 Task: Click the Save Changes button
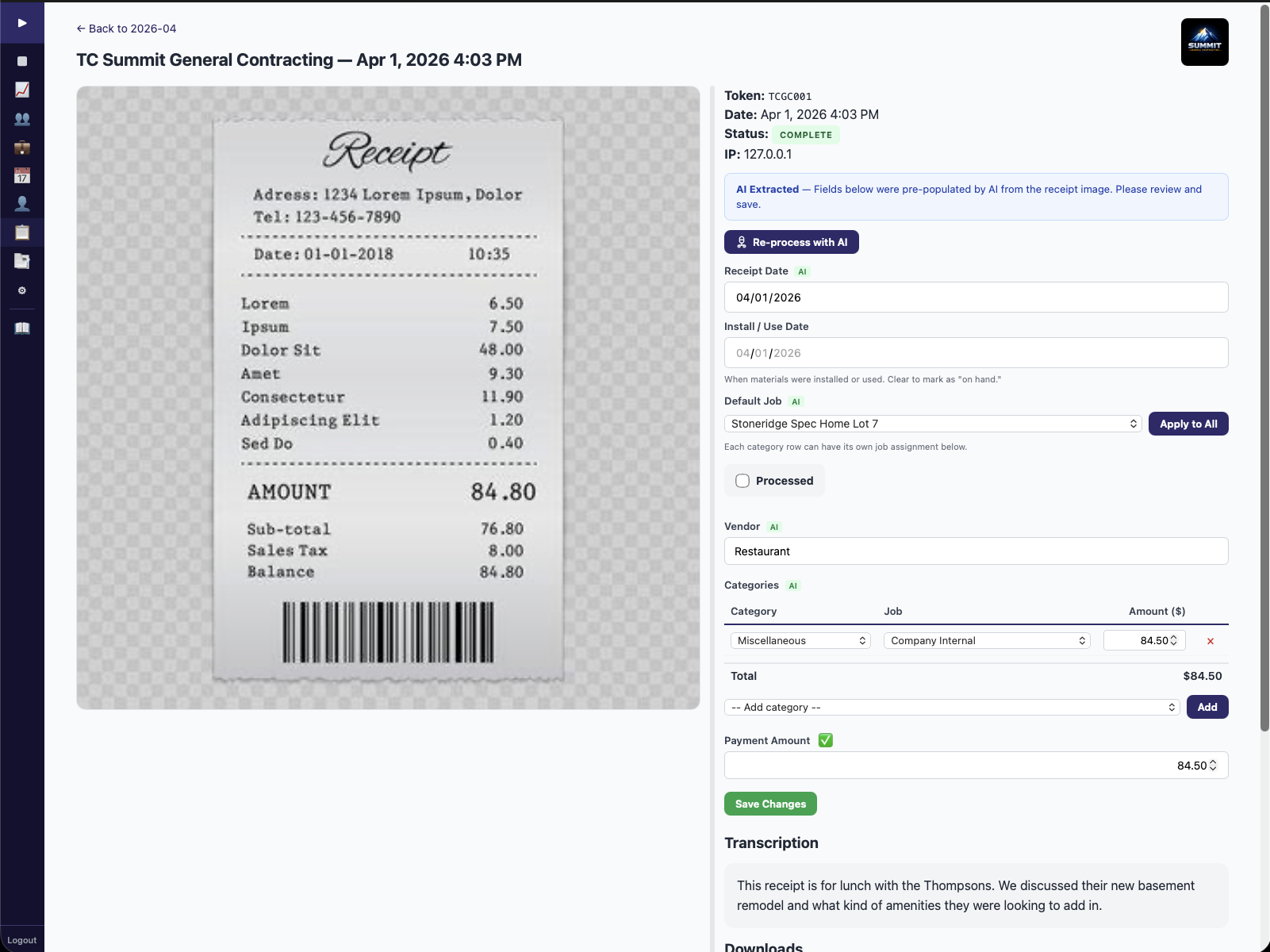(769, 804)
